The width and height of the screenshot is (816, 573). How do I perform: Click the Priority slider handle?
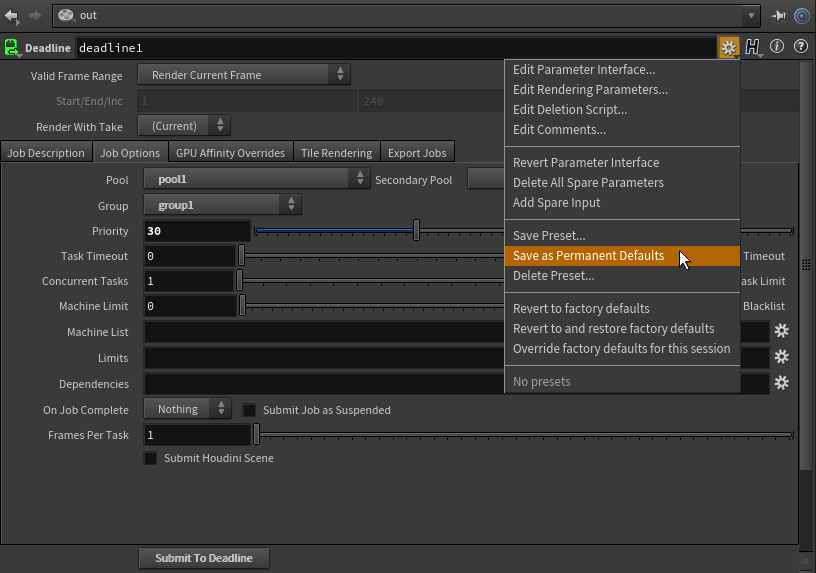tap(416, 231)
